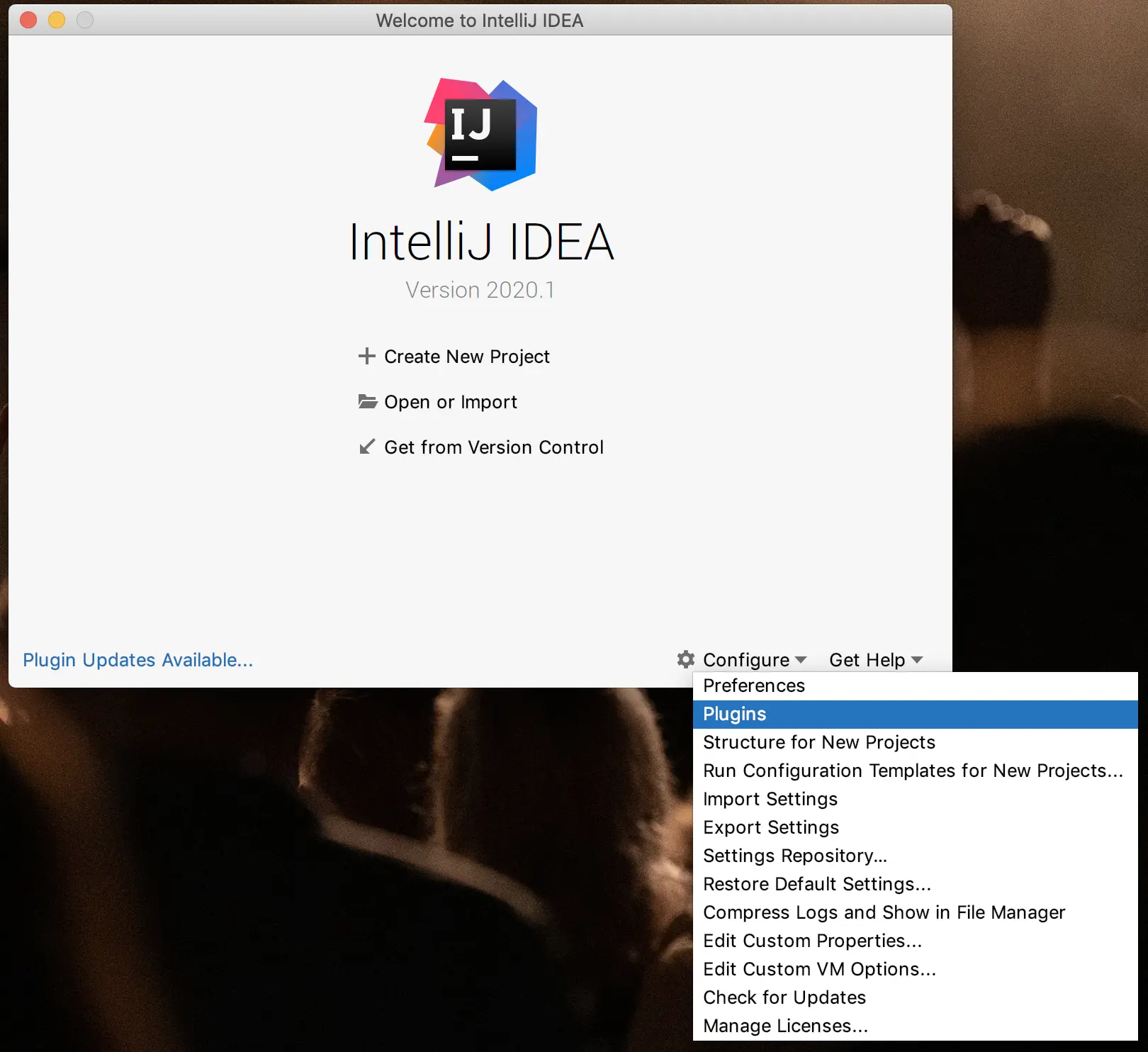The image size is (1148, 1052).
Task: Click the folder icon beside Open or Import
Action: coord(367,401)
